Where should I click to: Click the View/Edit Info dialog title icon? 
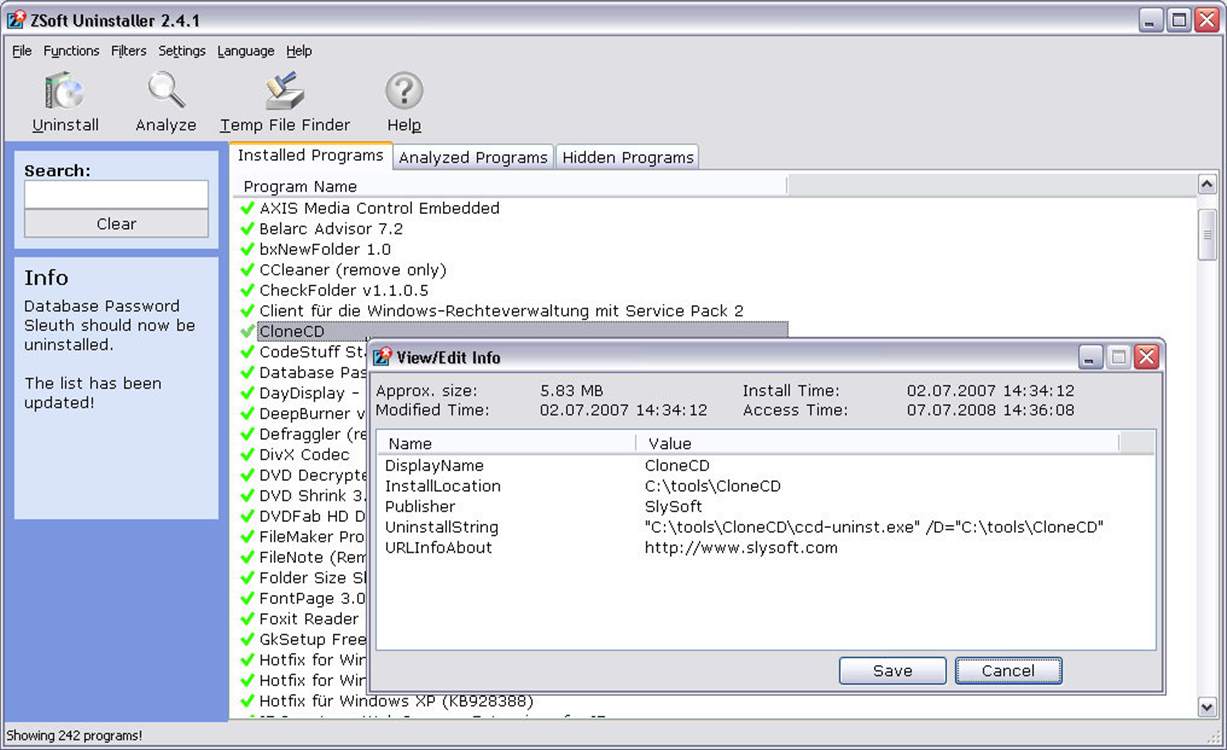[x=382, y=357]
